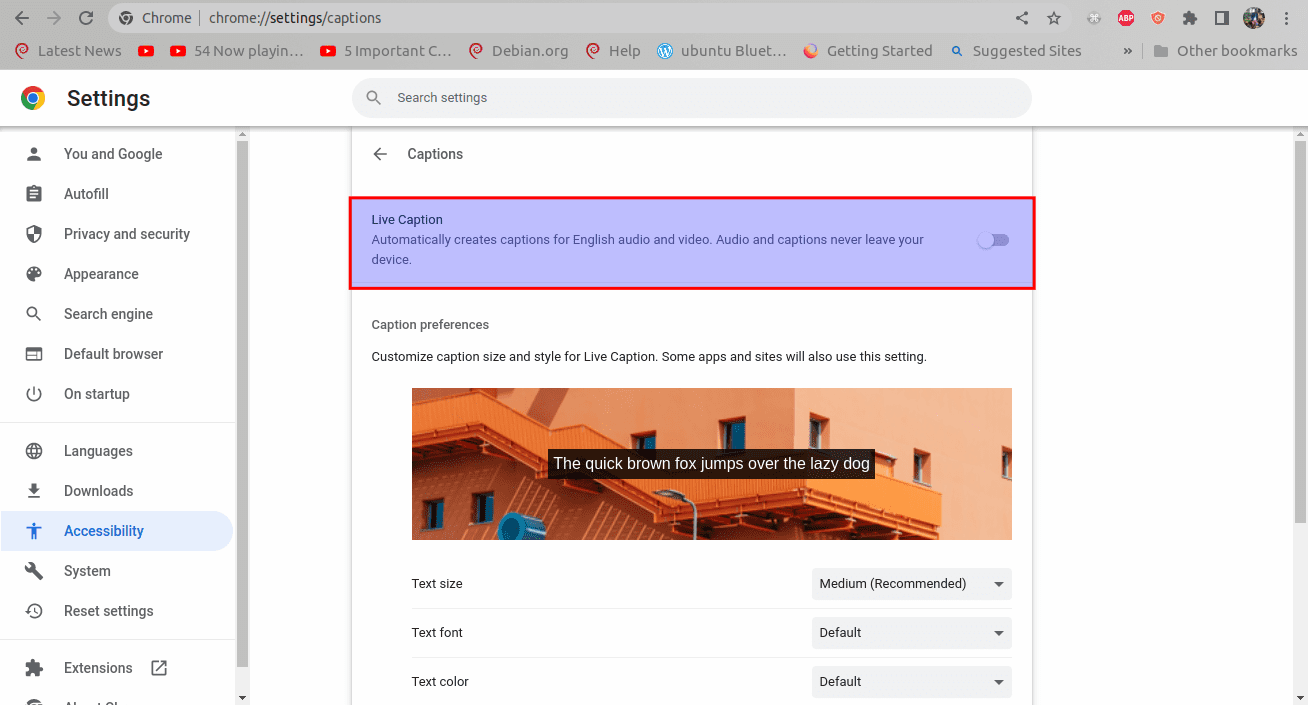This screenshot has width=1308, height=705.
Task: Click the 'Captions' page heading
Action: [x=435, y=154]
